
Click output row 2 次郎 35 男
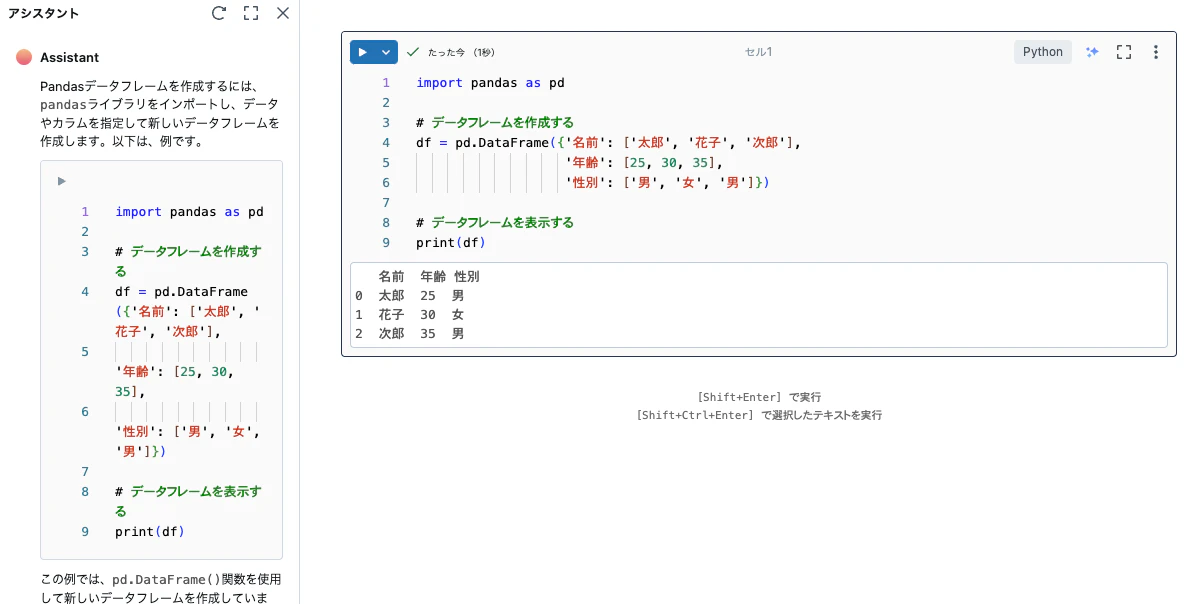click(x=410, y=334)
